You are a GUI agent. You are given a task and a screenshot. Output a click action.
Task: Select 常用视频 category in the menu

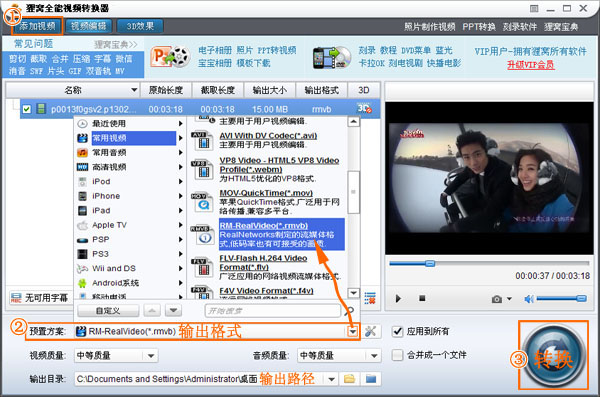click(x=134, y=138)
